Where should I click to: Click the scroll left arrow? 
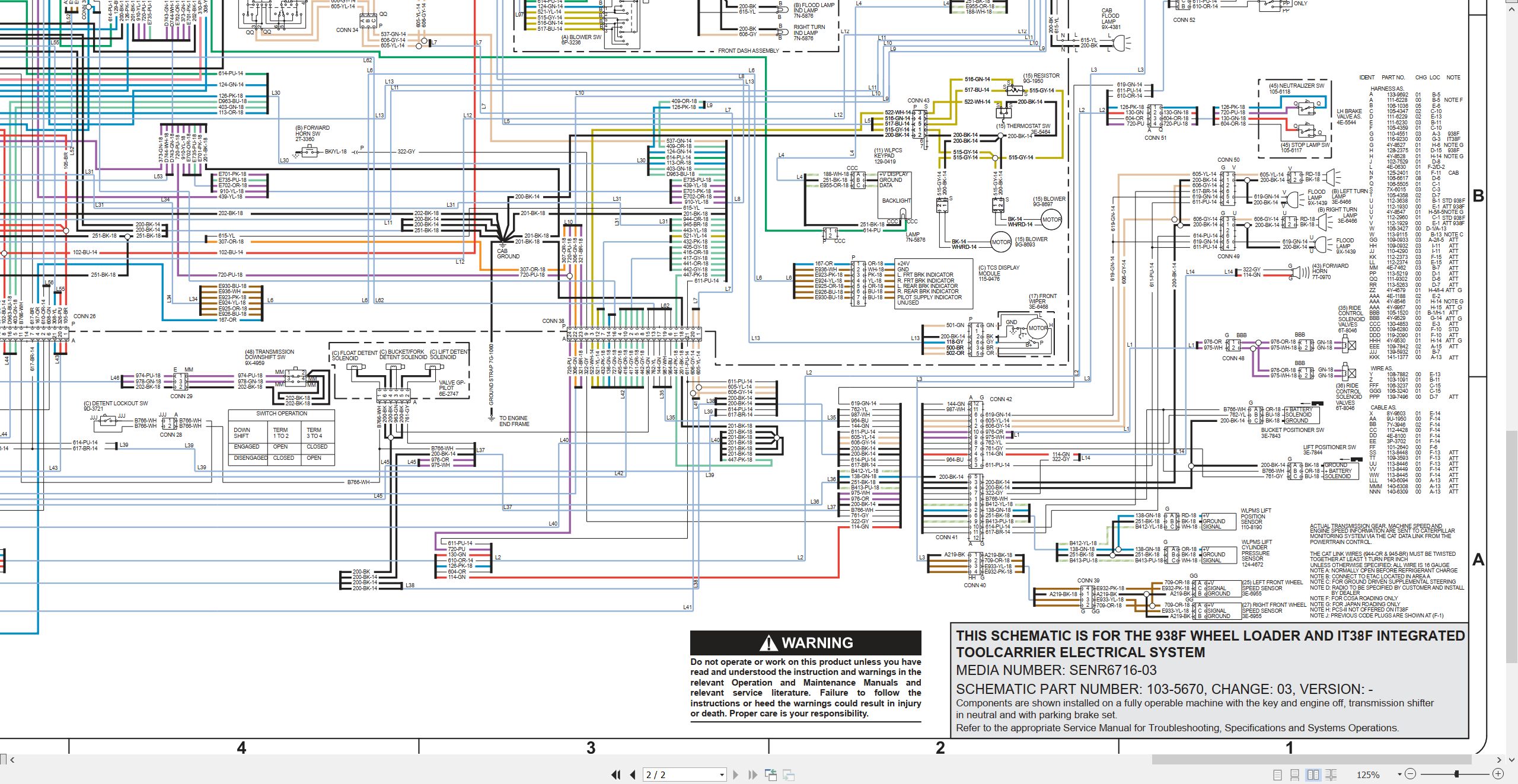12,760
